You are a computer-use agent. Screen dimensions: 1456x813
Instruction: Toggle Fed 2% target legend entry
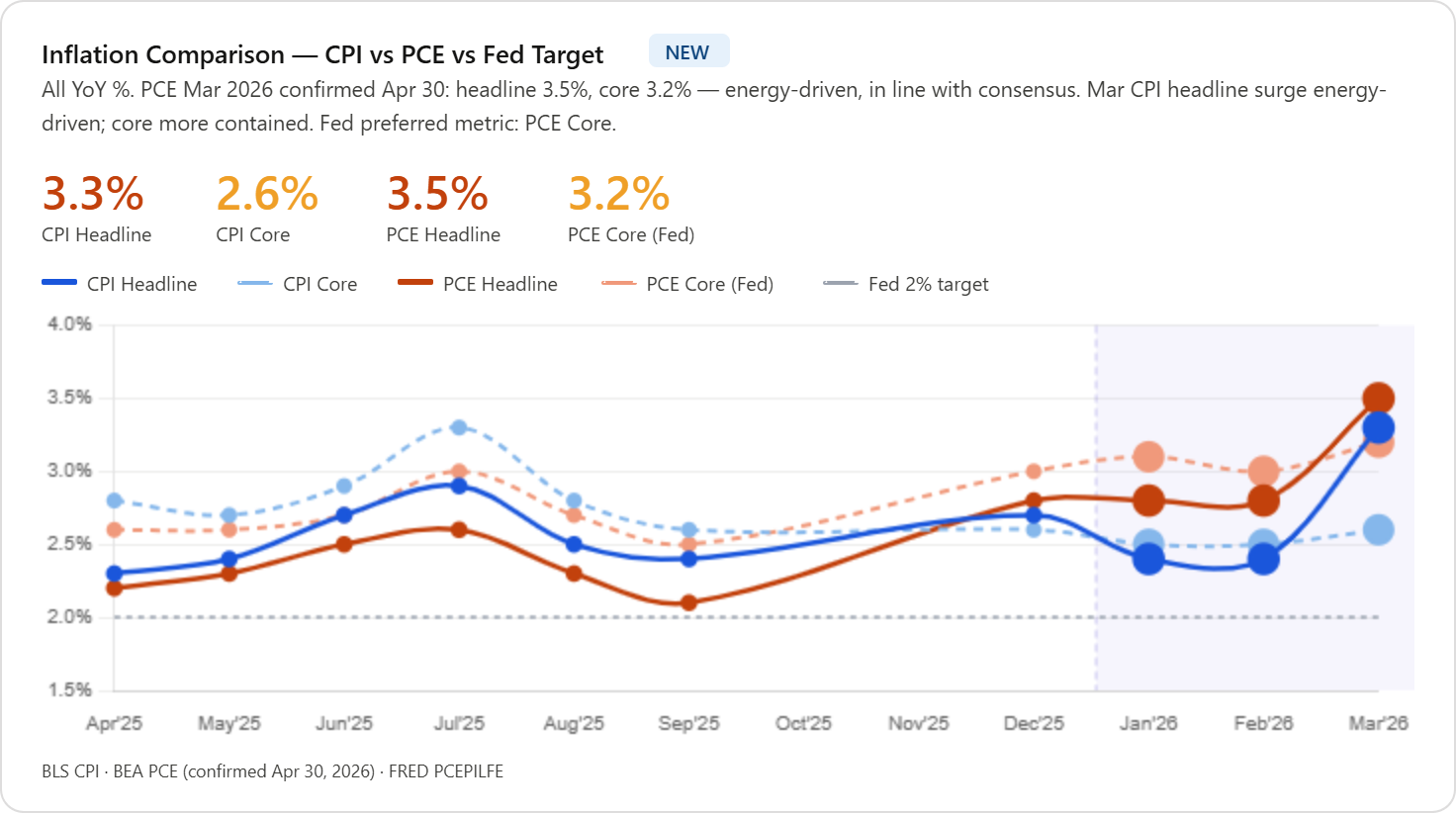(906, 284)
